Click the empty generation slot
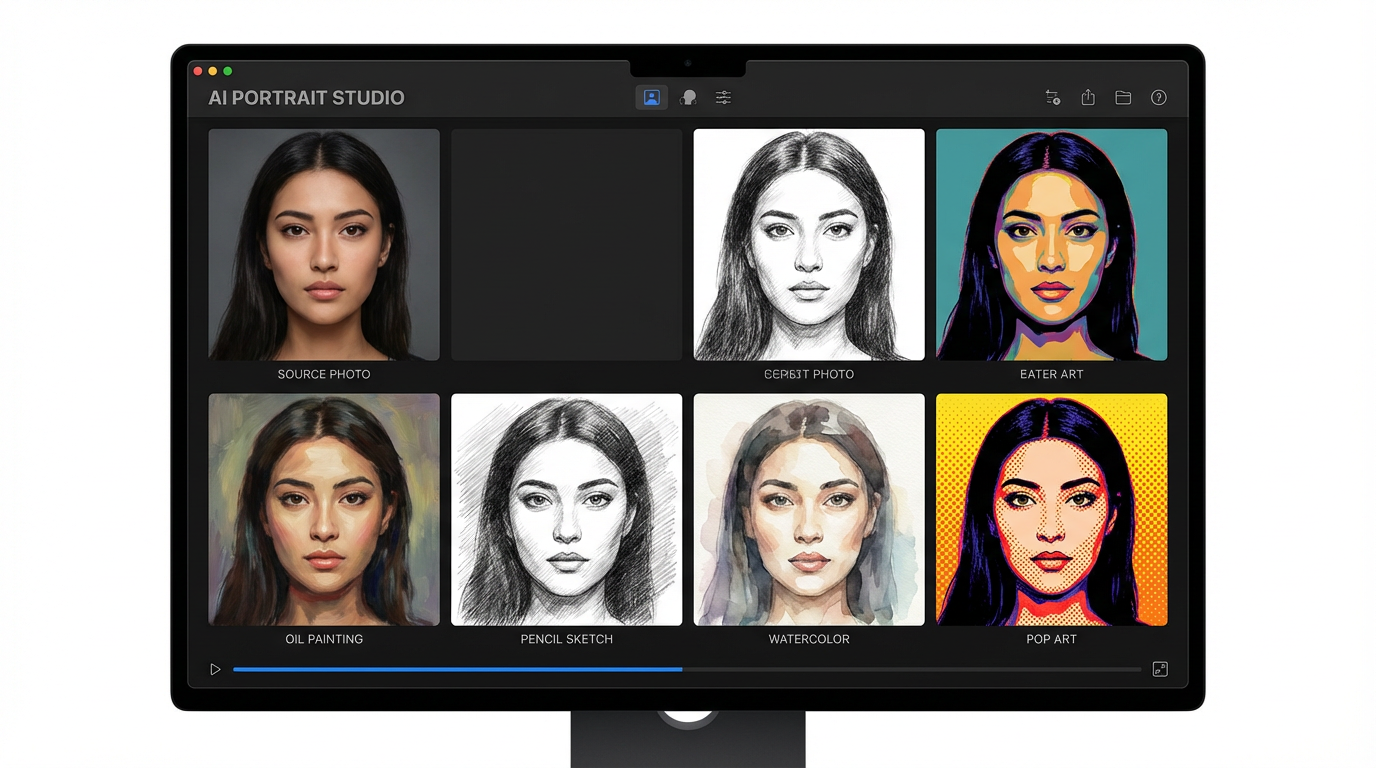The height and width of the screenshot is (768, 1376). [x=566, y=244]
